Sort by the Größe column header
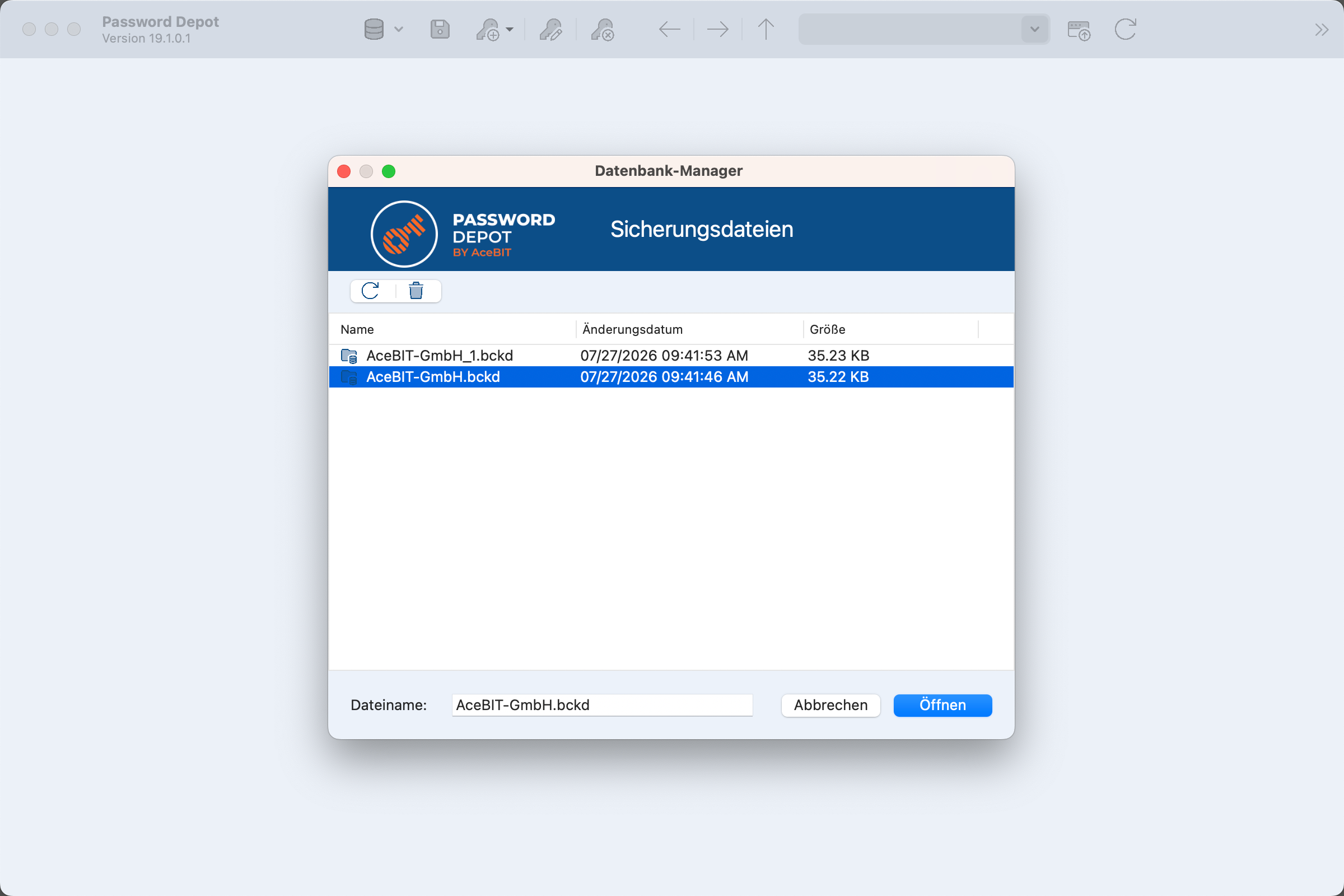Viewport: 1344px width, 896px height. click(891, 329)
